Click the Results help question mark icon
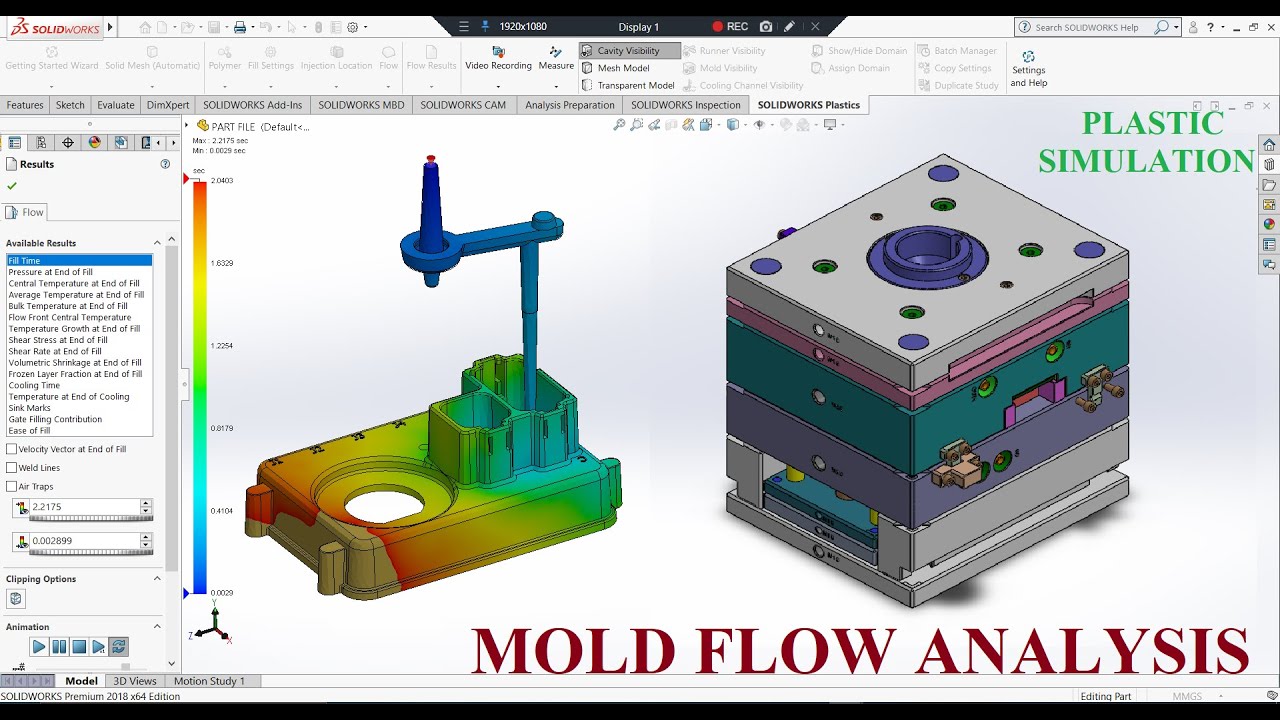Screen dimensions: 1280x720 click(165, 164)
